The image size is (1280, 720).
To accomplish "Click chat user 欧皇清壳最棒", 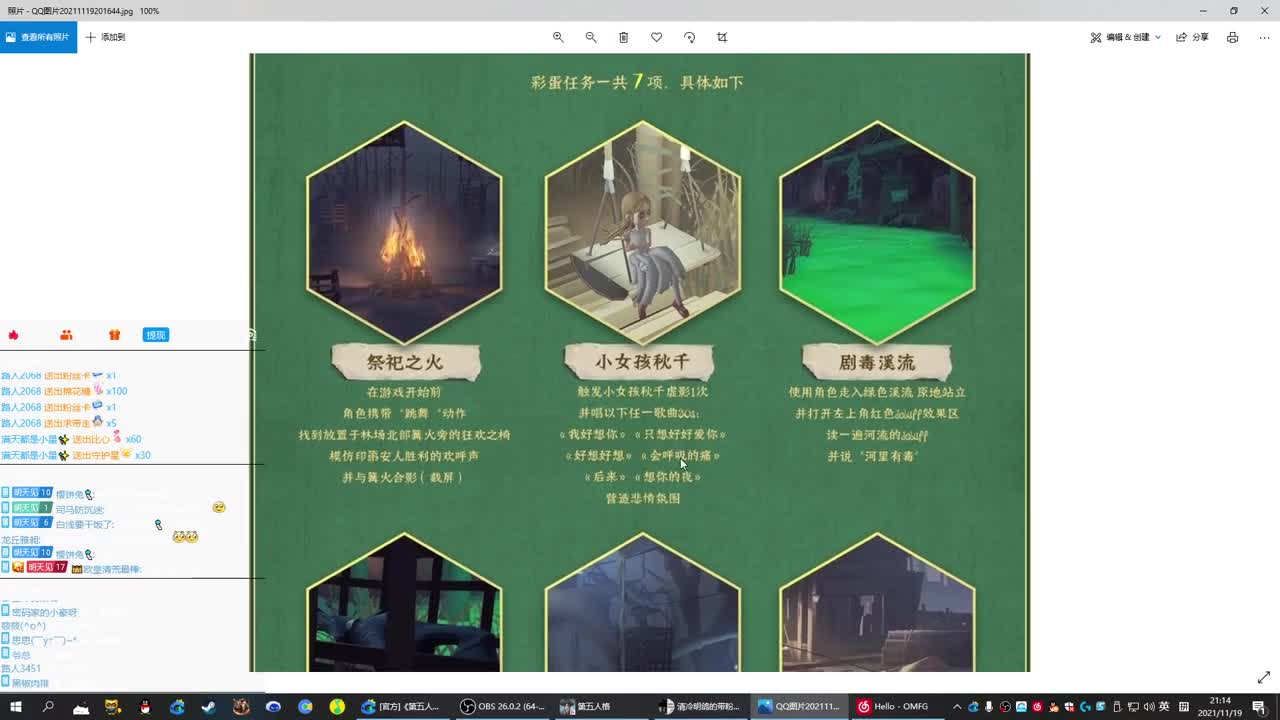I will pyautogui.click(x=112, y=568).
